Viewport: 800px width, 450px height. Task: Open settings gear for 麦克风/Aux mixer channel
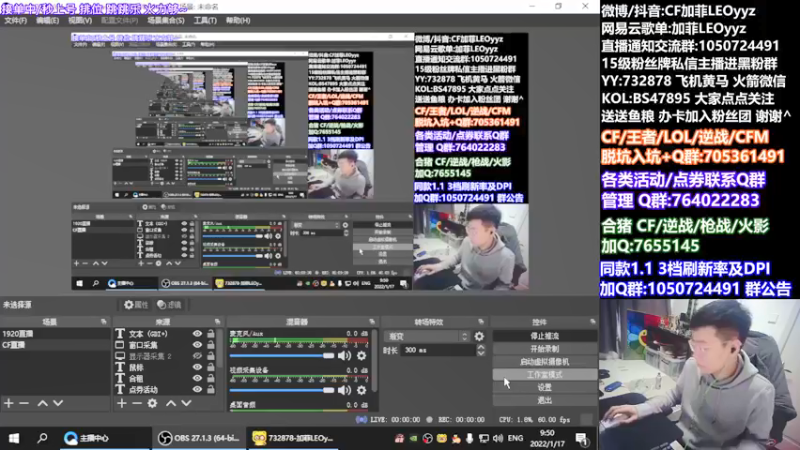(361, 356)
